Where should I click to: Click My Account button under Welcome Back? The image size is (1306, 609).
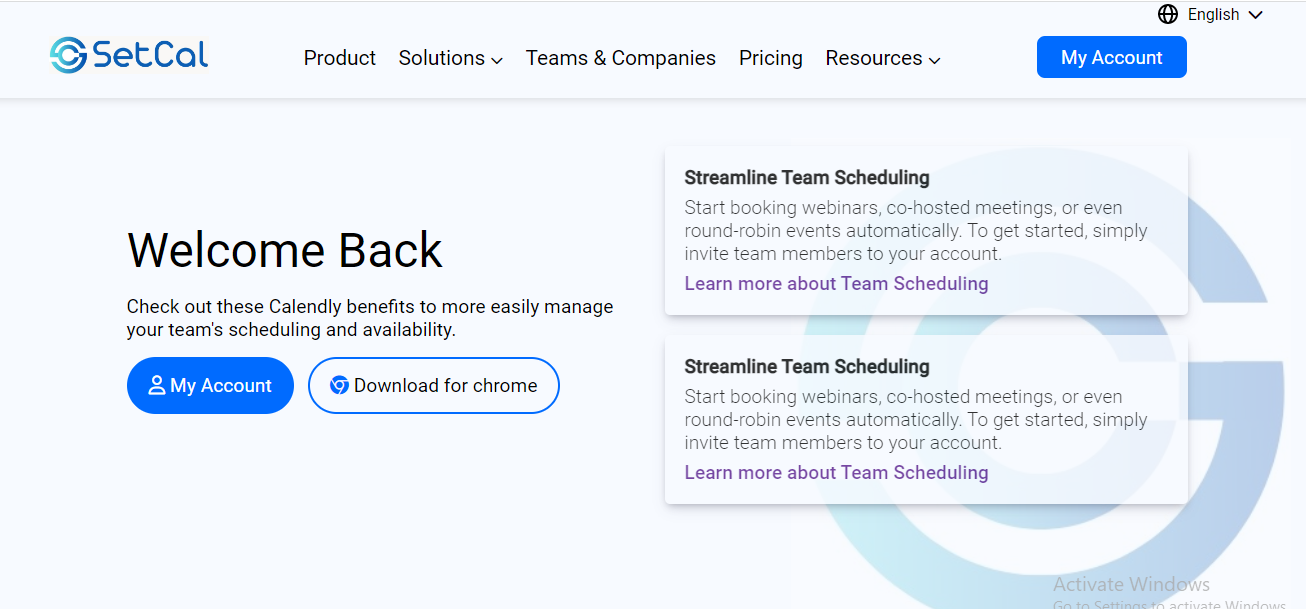click(210, 385)
